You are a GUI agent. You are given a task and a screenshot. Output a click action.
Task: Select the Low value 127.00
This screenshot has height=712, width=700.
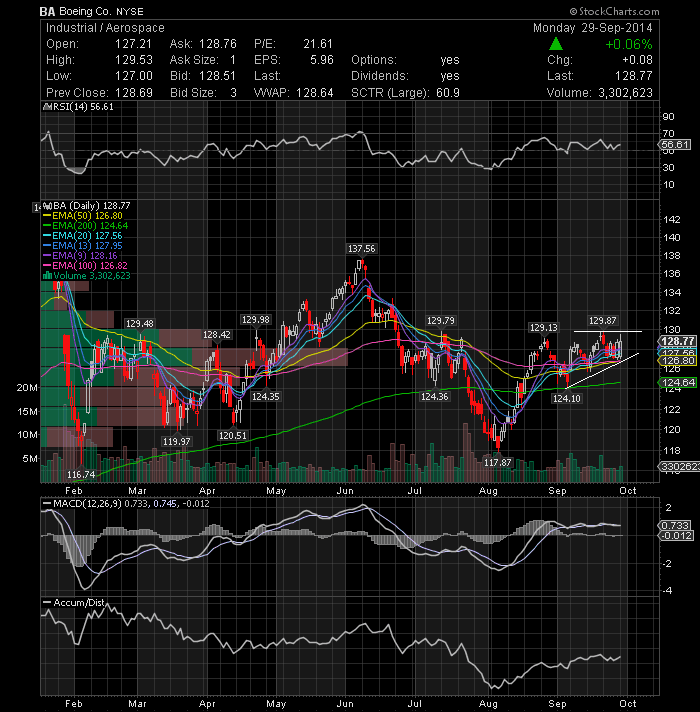pyautogui.click(x=133, y=76)
